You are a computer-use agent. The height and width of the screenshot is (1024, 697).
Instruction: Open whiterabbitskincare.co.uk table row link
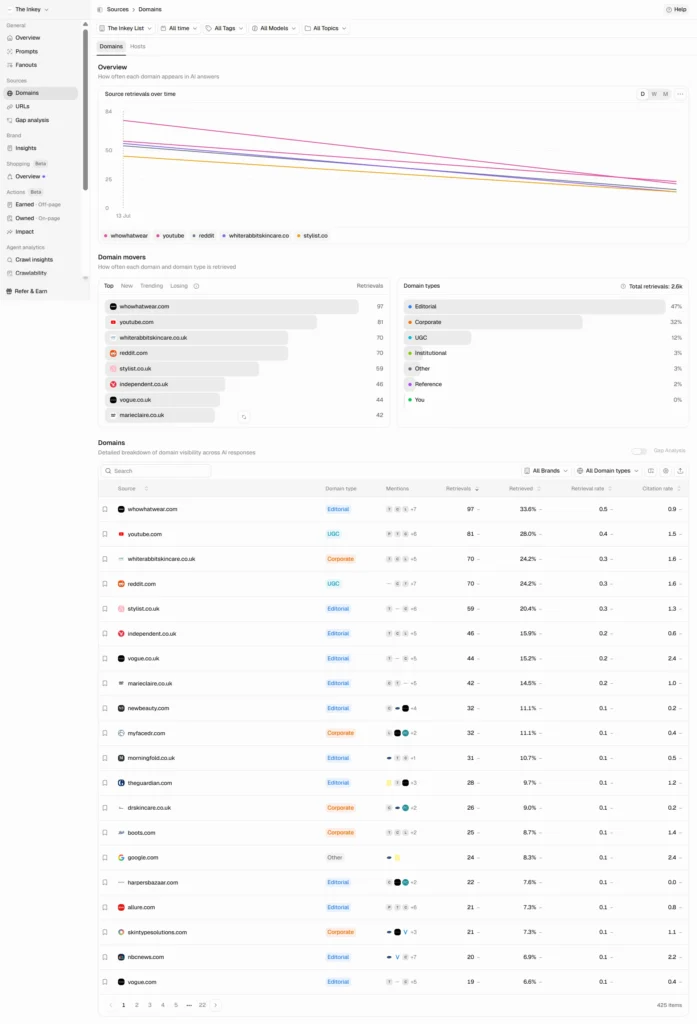[x=161, y=559]
